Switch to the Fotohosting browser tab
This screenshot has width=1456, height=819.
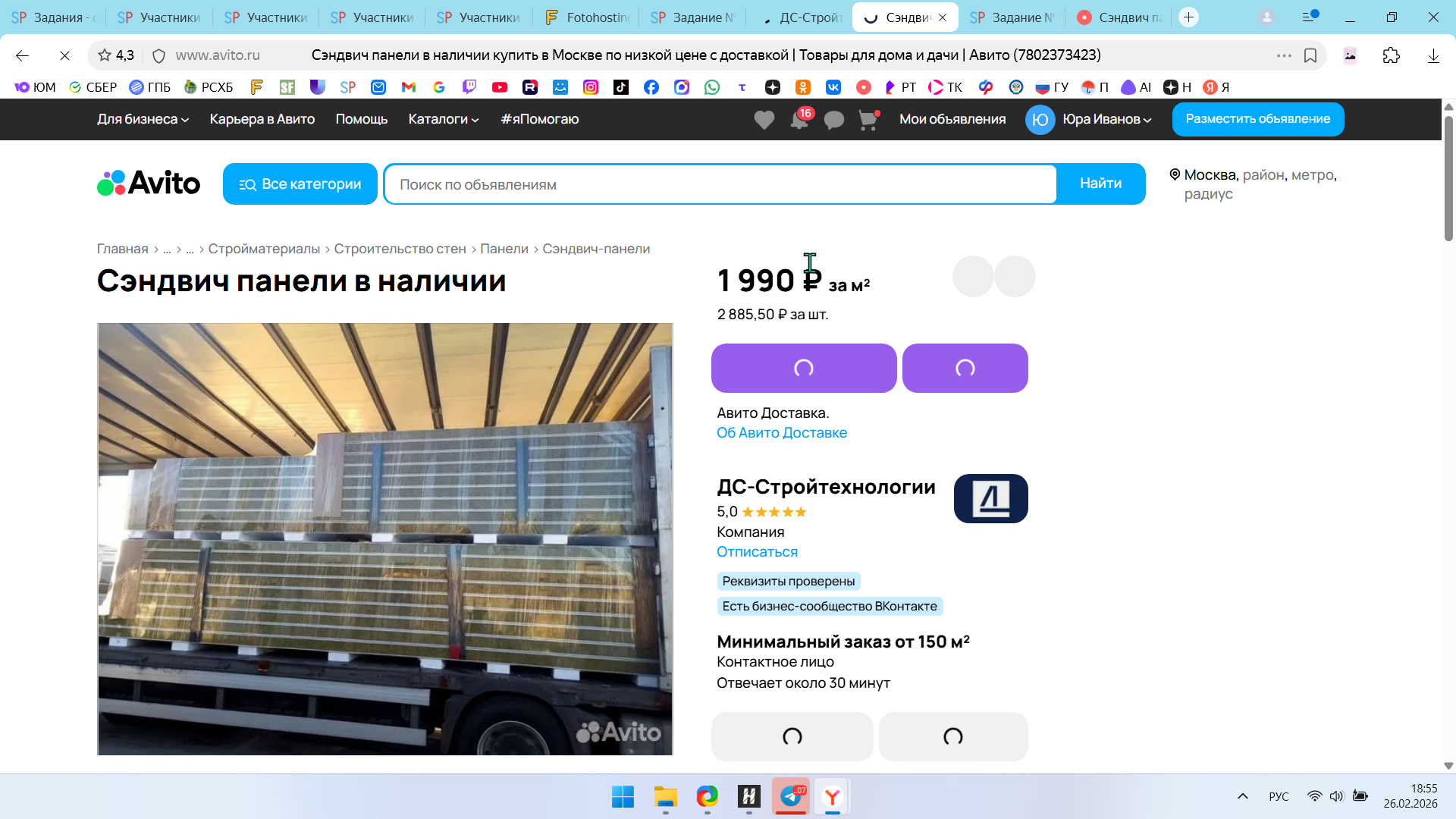tap(588, 17)
